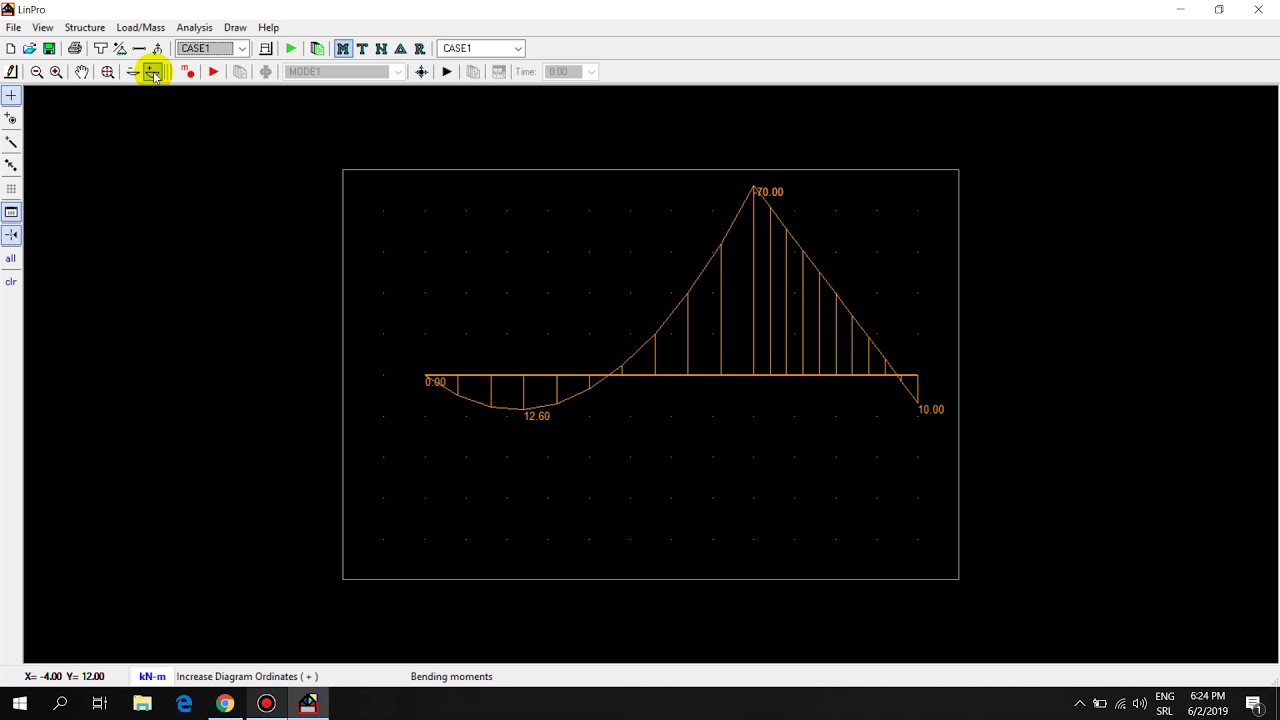The height and width of the screenshot is (720, 1280).
Task: Toggle the deflection triangle diagram icon
Action: (400, 49)
